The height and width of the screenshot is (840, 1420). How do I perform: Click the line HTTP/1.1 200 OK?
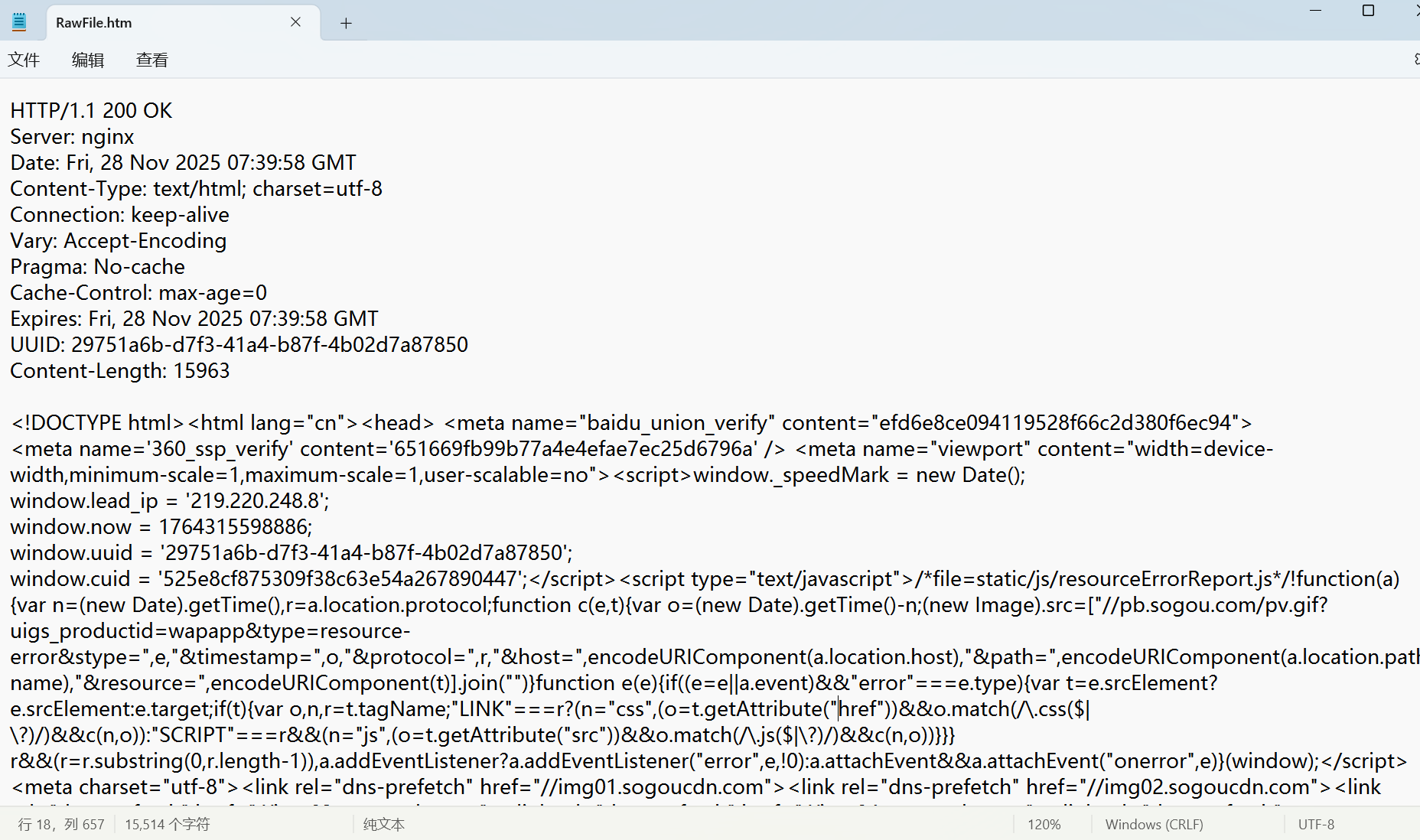click(91, 111)
